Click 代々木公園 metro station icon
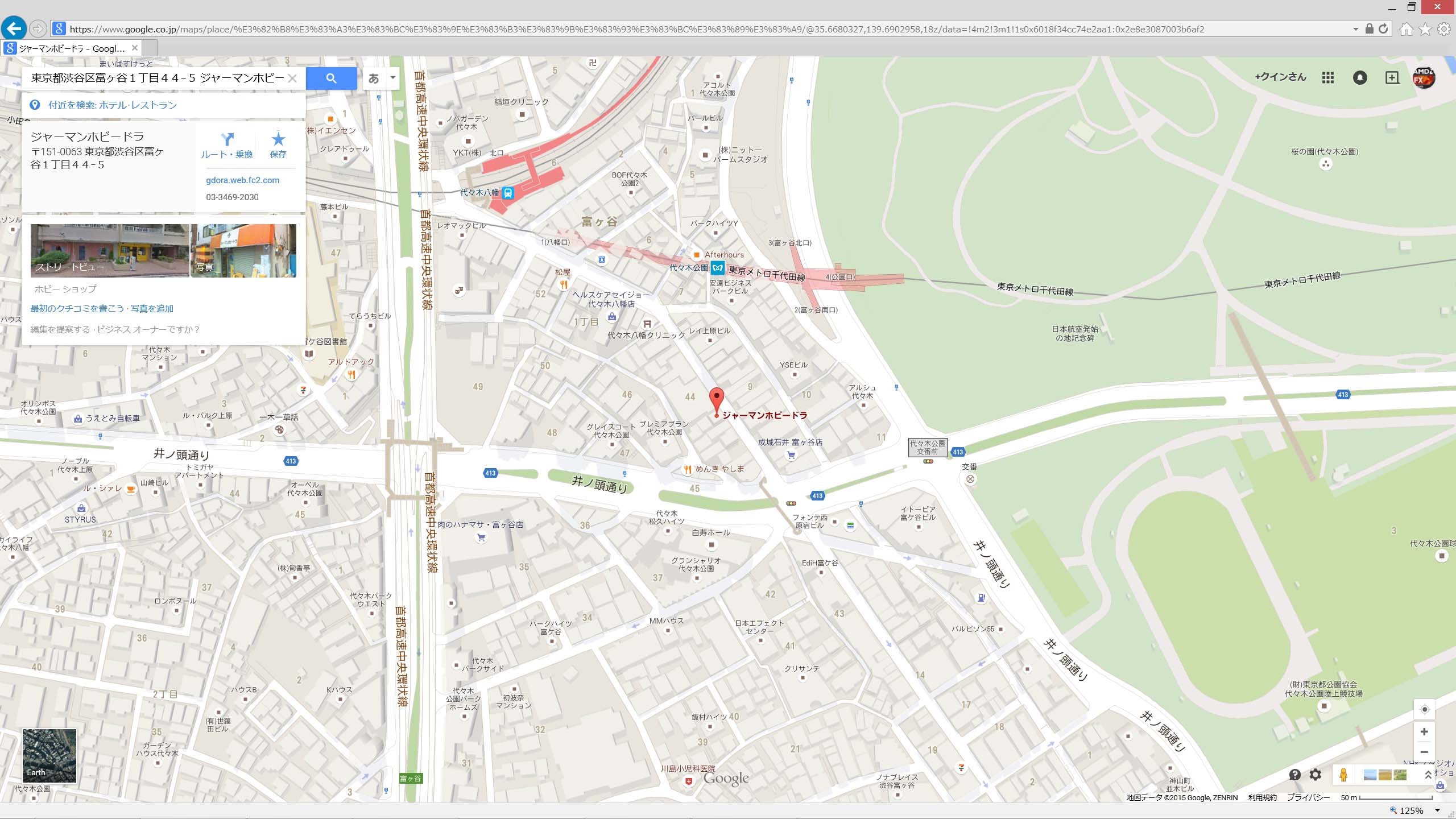 (718, 267)
